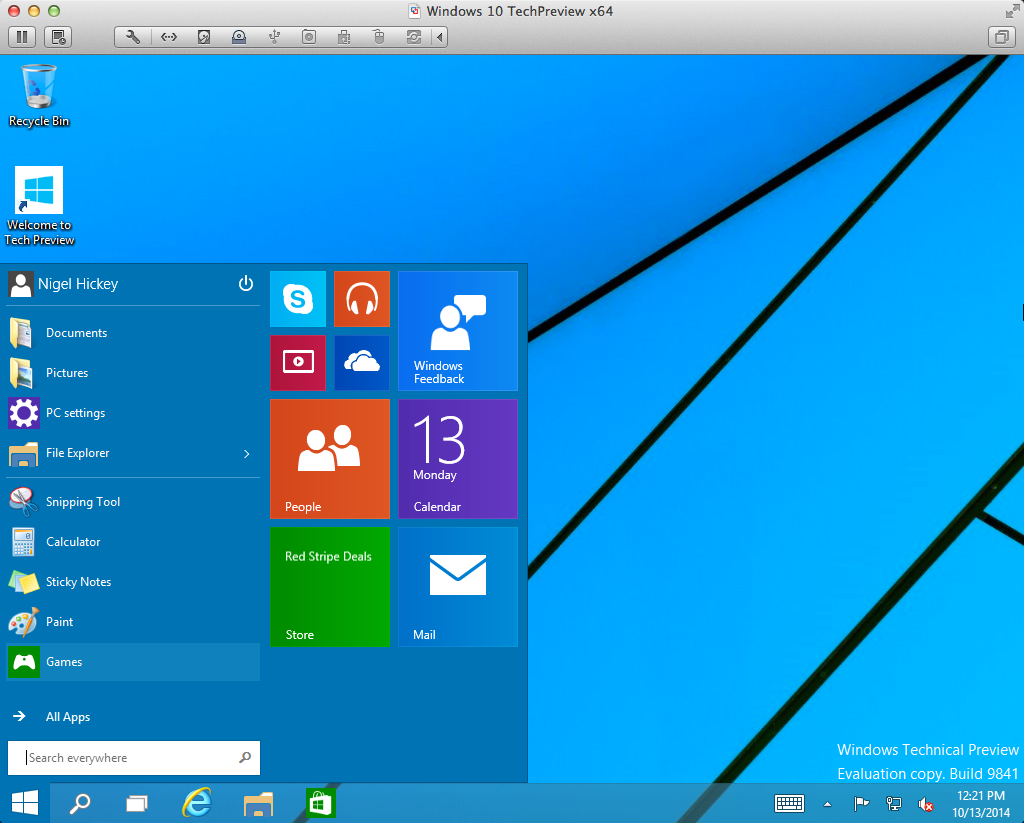This screenshot has width=1024, height=823.
Task: Open the Skype tile
Action: (x=298, y=299)
